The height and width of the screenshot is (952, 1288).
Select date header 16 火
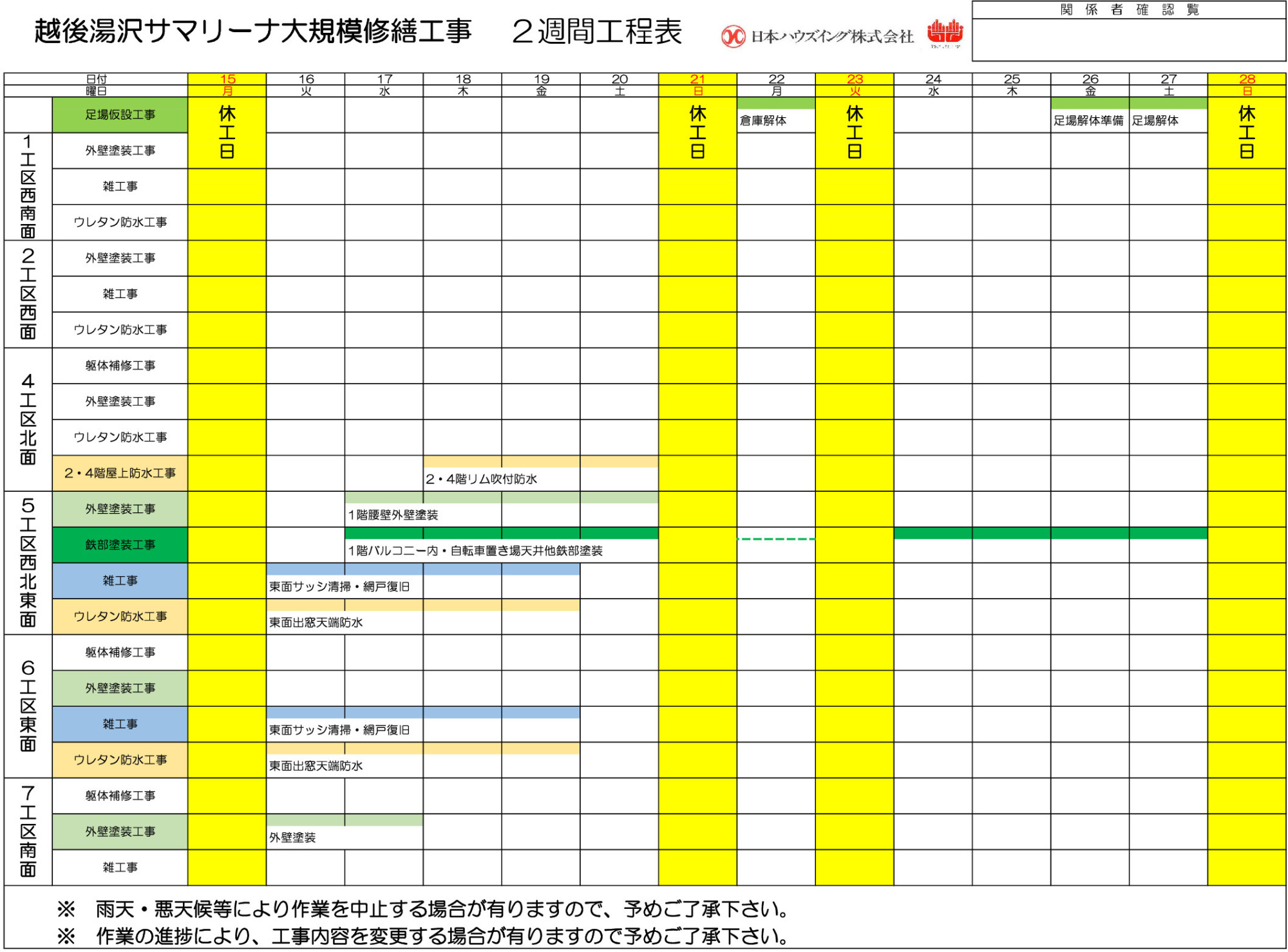coord(306,85)
